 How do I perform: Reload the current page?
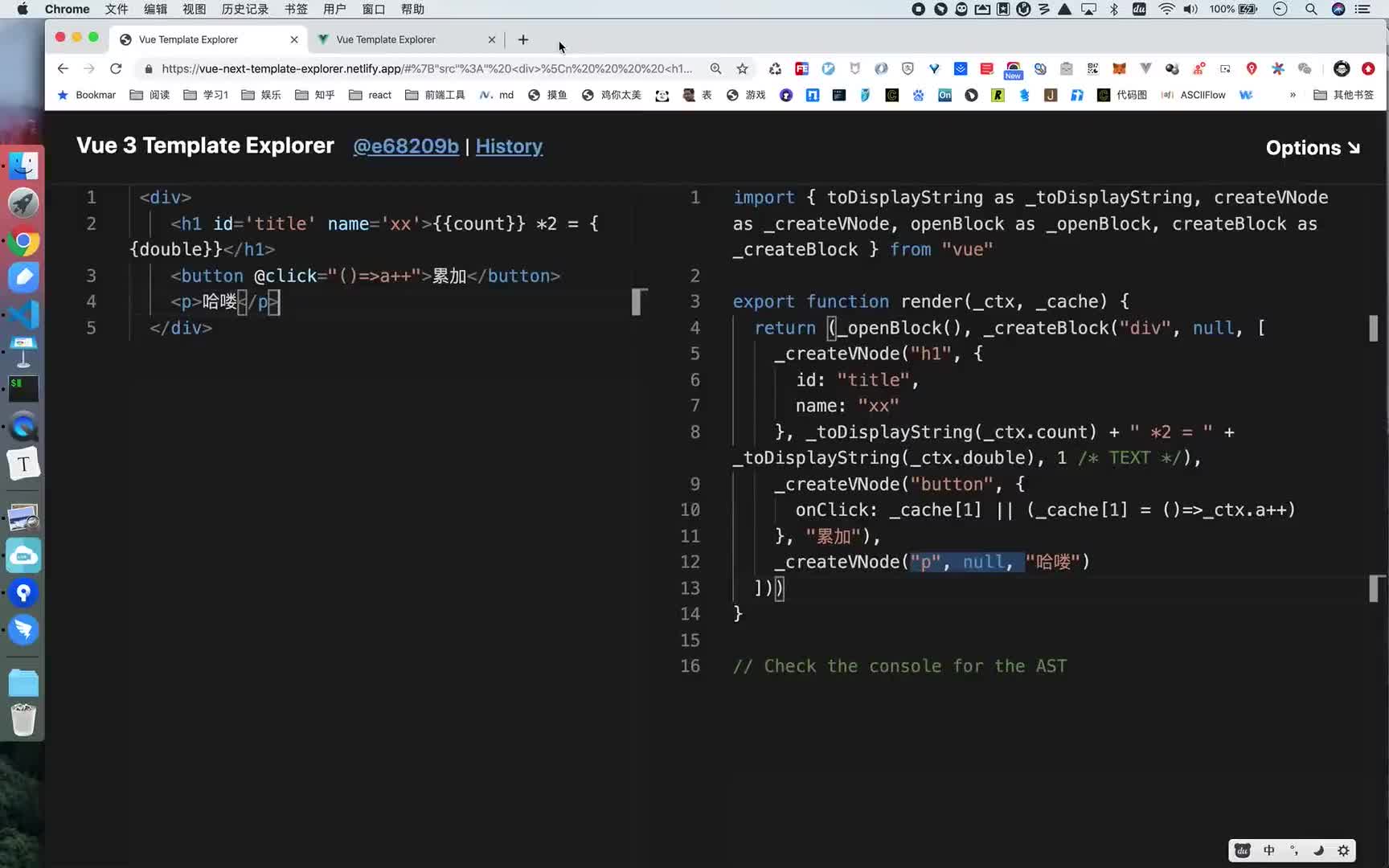click(x=116, y=68)
